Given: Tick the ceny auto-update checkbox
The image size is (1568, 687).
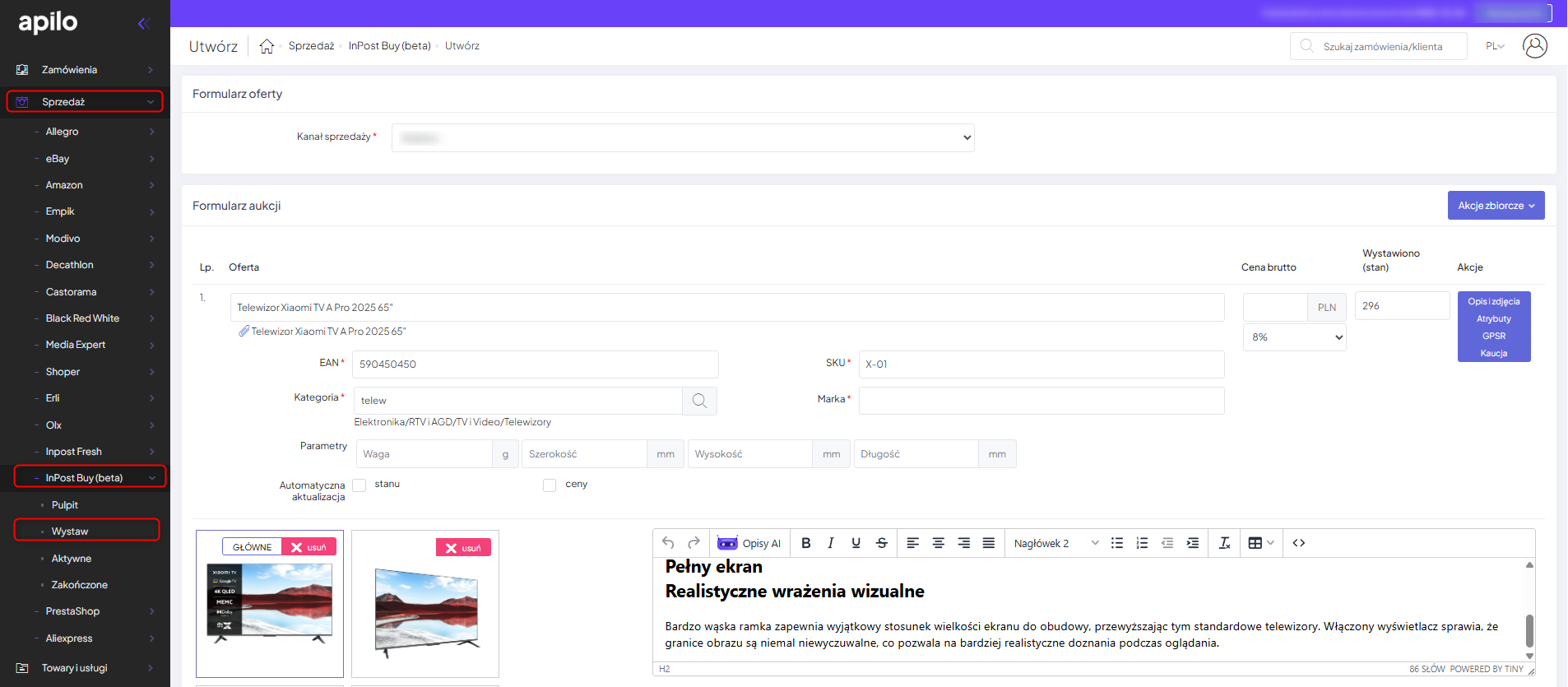Looking at the screenshot, I should 550,485.
